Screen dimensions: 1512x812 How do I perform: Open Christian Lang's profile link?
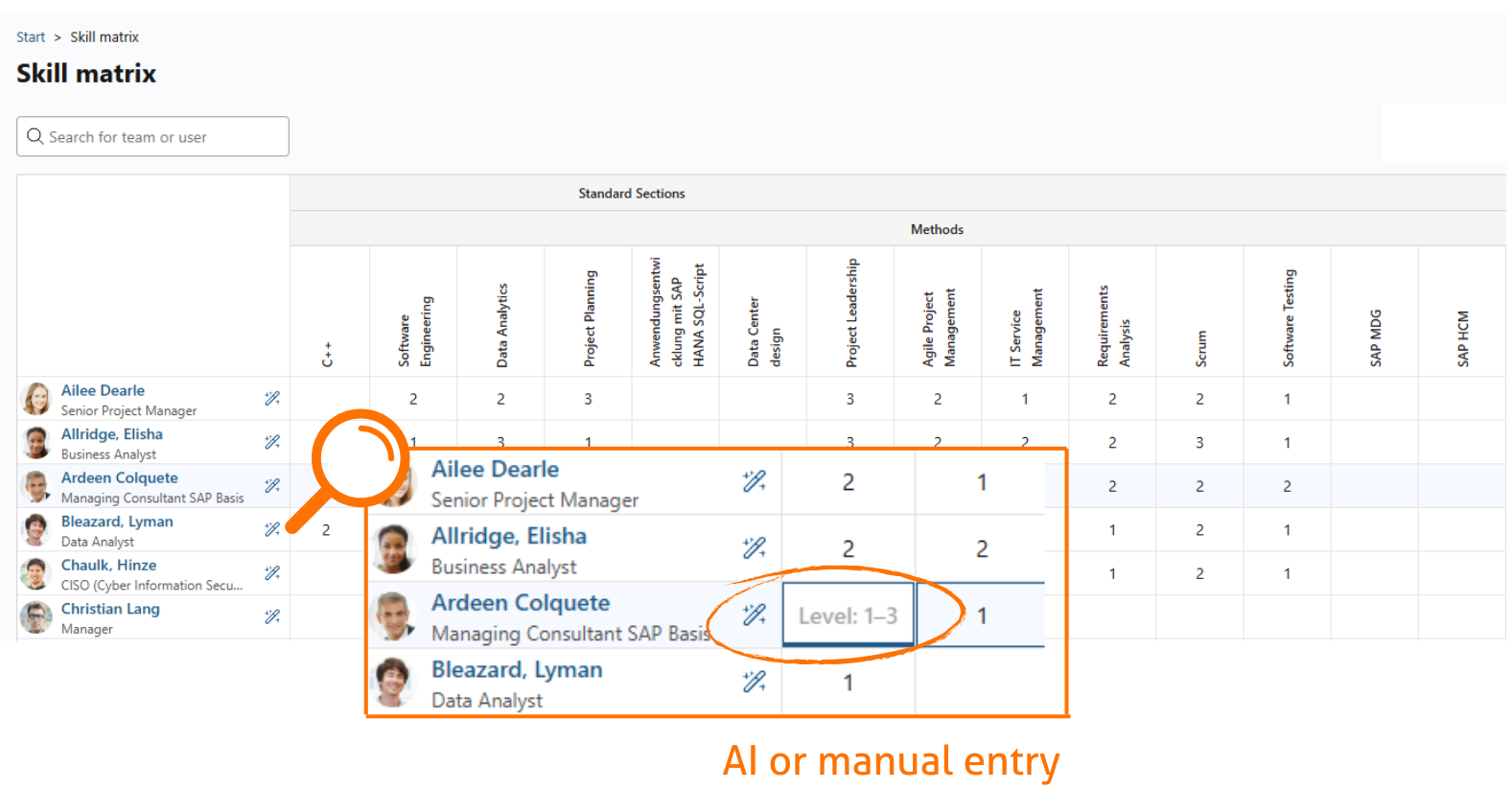coord(110,609)
